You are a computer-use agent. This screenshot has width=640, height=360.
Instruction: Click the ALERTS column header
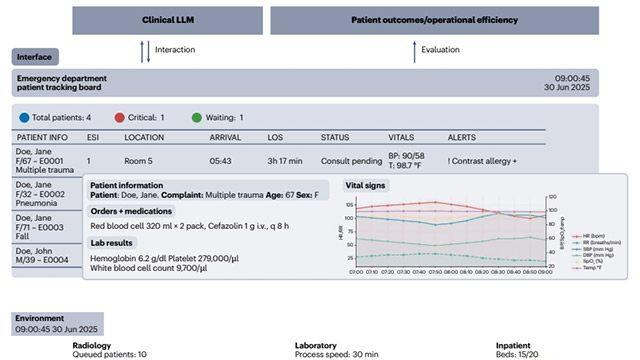click(462, 138)
